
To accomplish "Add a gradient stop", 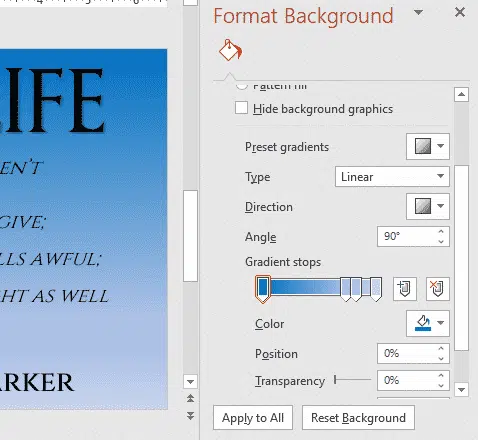I will click(405, 289).
